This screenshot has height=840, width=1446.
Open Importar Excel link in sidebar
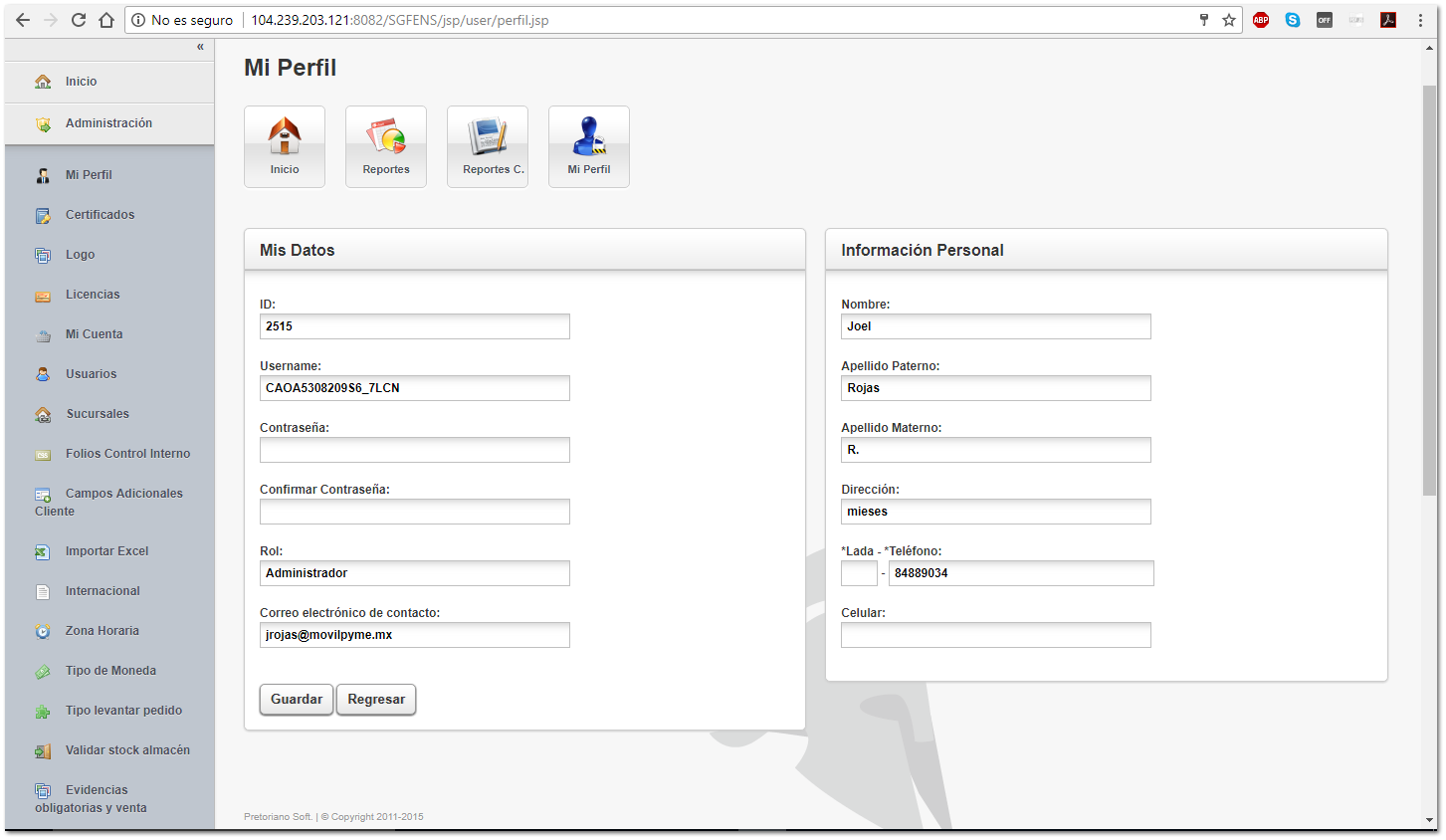point(106,551)
